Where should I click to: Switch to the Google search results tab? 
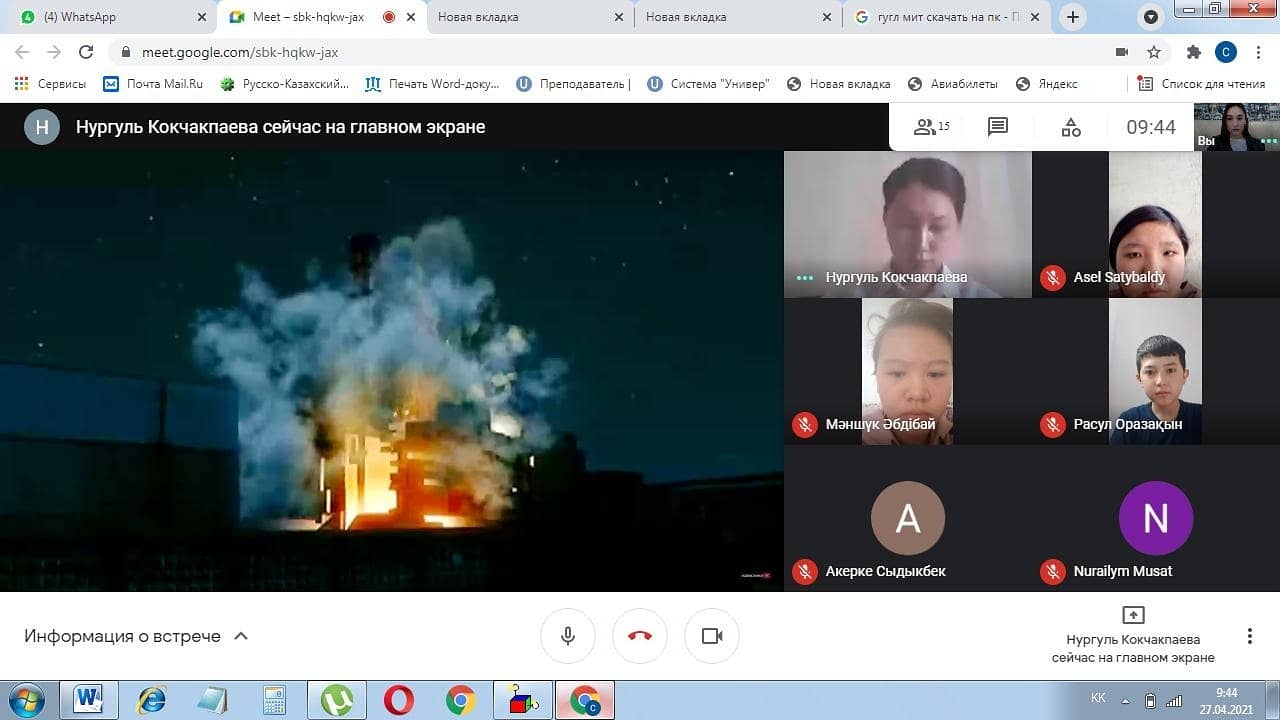[x=940, y=17]
